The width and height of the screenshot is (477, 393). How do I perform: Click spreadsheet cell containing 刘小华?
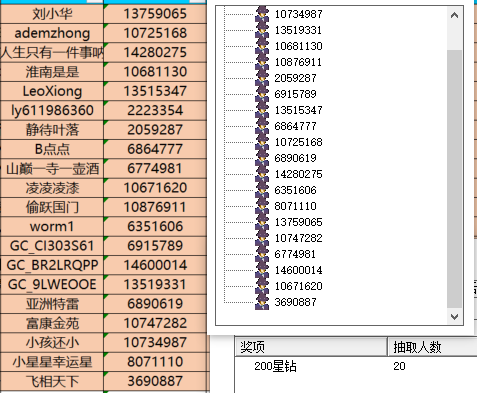(52, 14)
